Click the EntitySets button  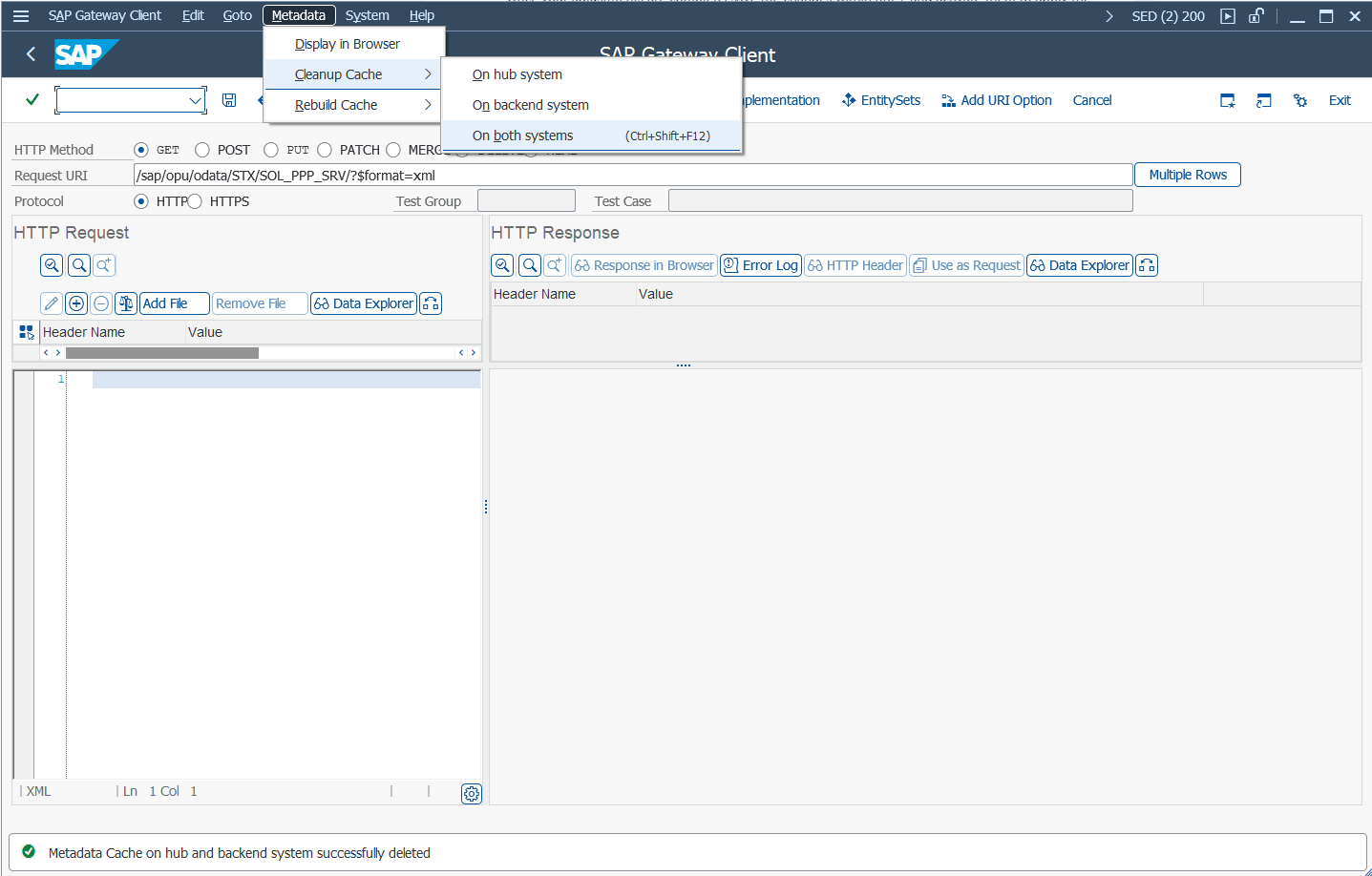click(x=881, y=100)
